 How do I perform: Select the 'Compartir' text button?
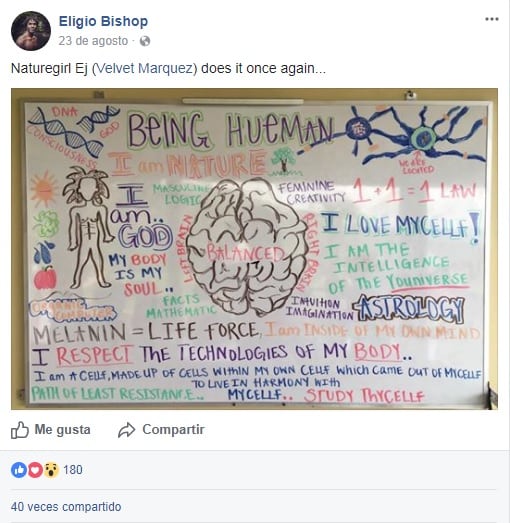pos(173,430)
